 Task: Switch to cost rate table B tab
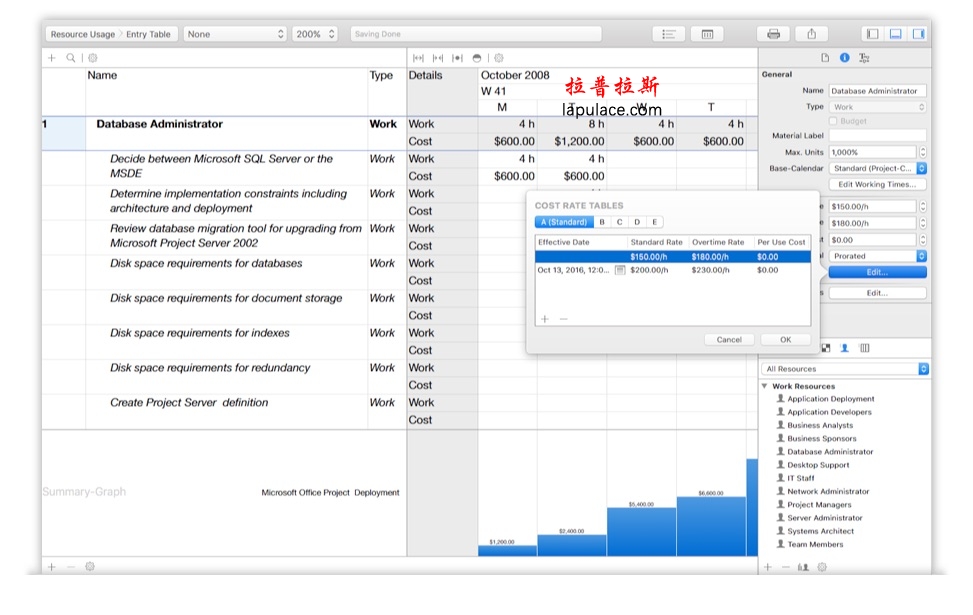pyautogui.click(x=602, y=222)
